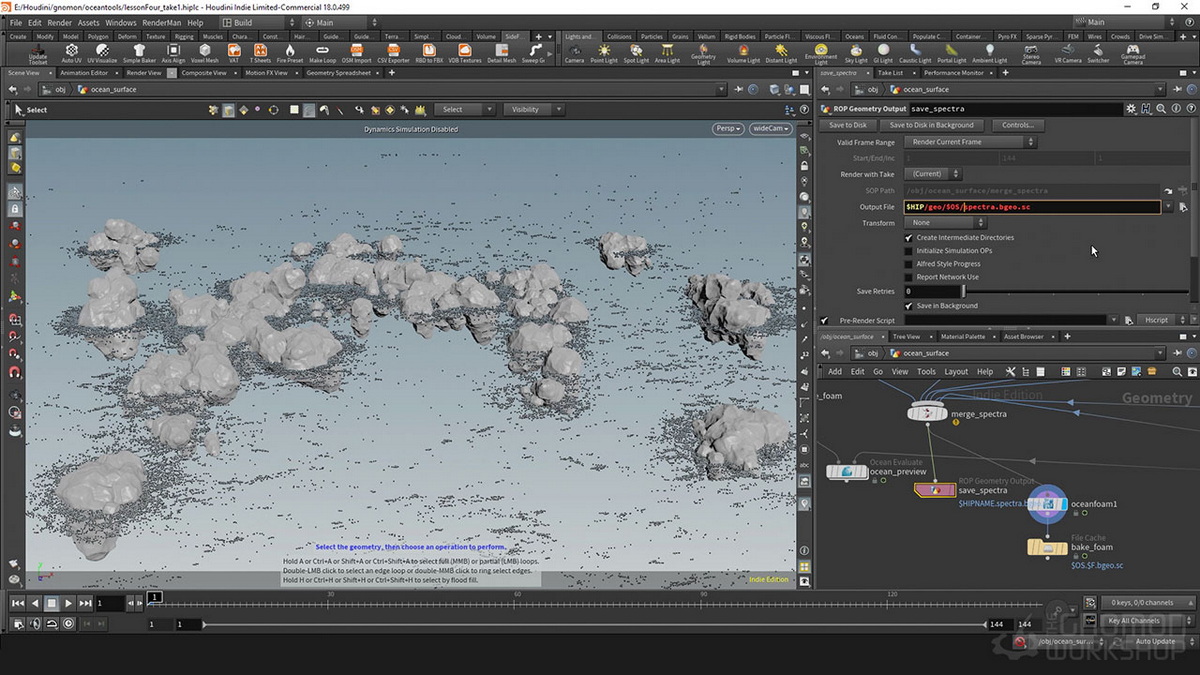The width and height of the screenshot is (1200, 675).
Task: Open the Output File history dropdown arrow
Action: pyautogui.click(x=1168, y=207)
